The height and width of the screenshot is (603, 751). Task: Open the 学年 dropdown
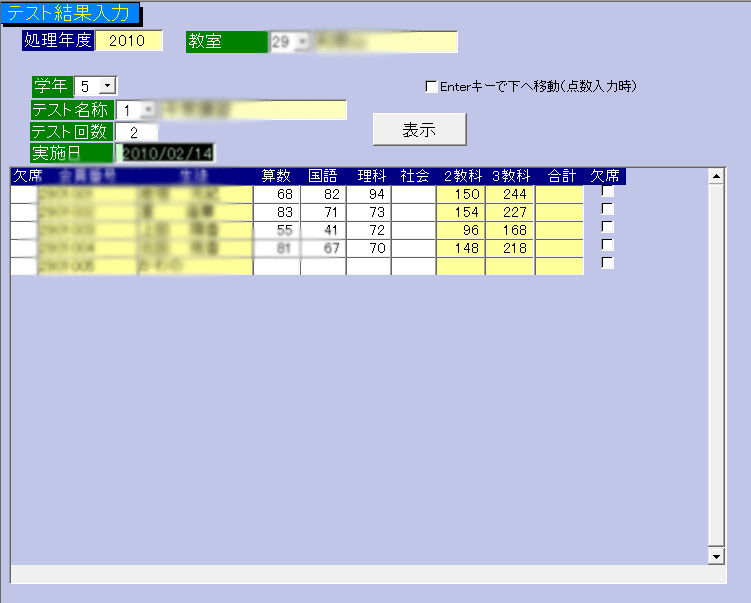click(108, 87)
